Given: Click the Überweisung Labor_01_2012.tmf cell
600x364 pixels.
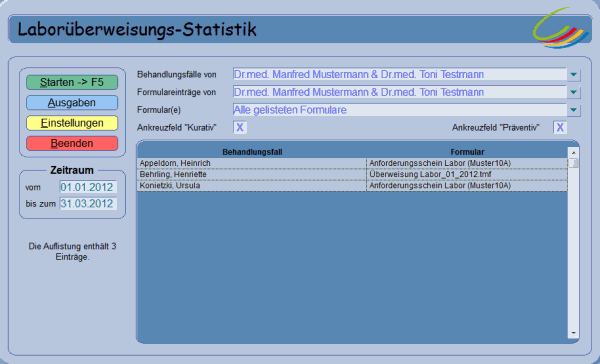Looking at the screenshot, I should coord(467,175).
